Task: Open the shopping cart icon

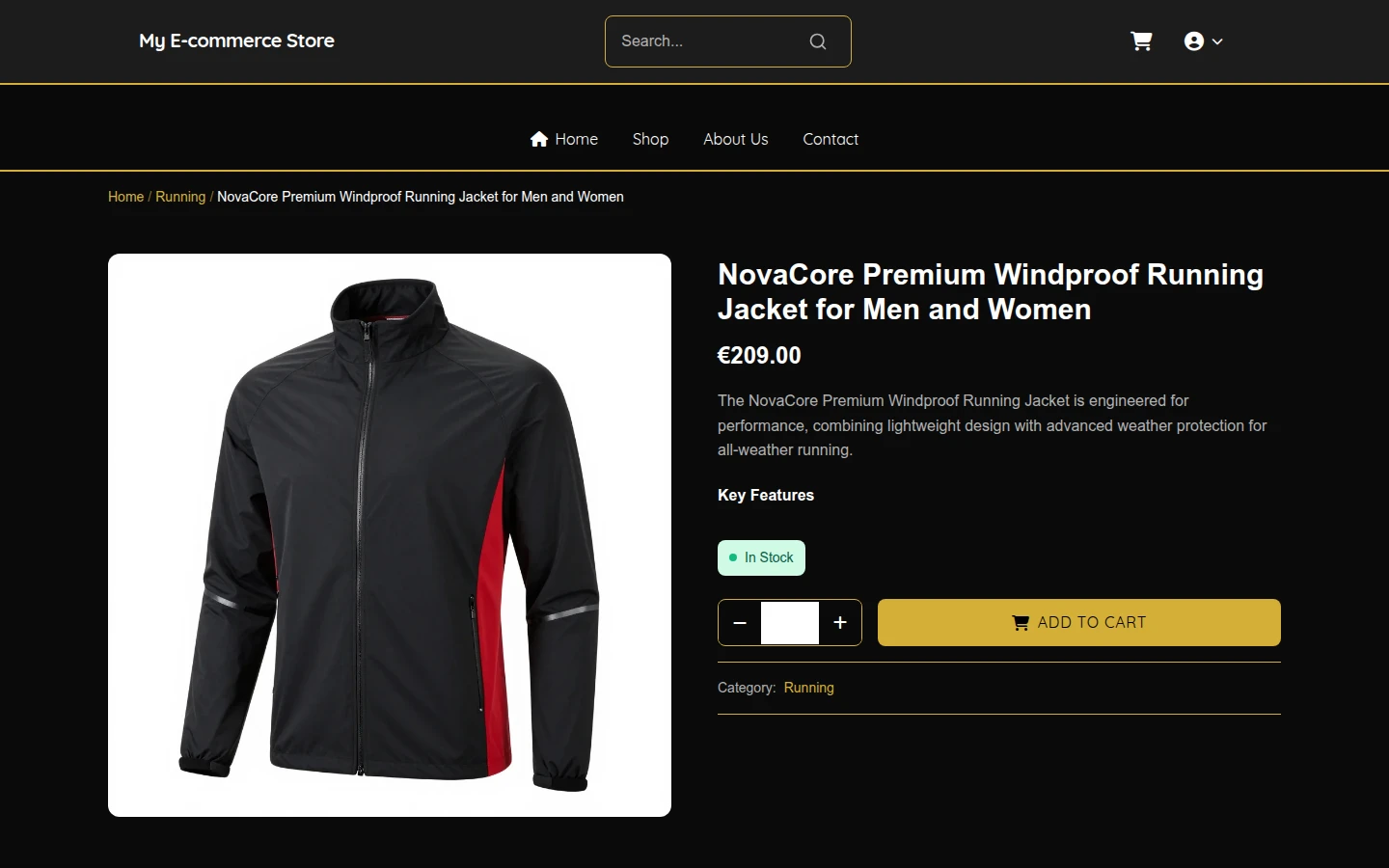Action: 1141,41
